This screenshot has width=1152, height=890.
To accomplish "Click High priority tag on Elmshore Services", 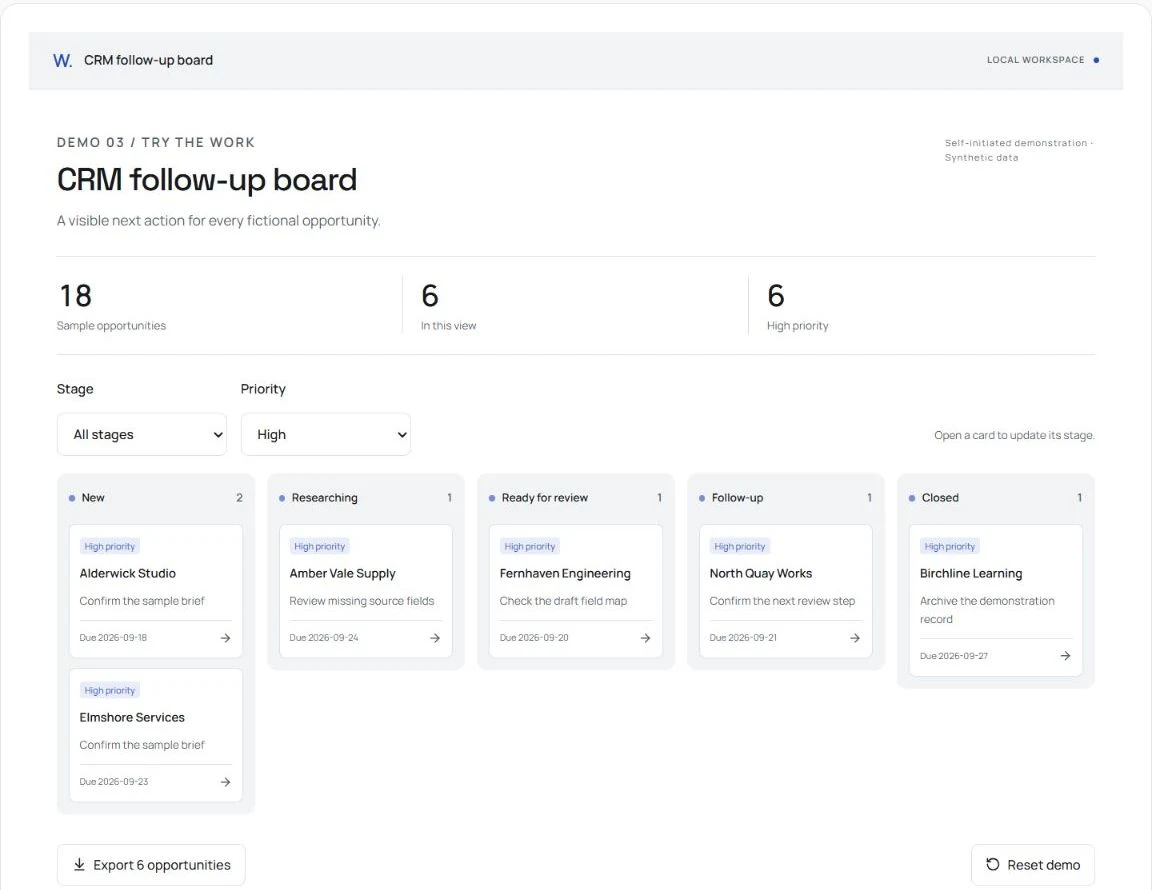I will coord(109,690).
